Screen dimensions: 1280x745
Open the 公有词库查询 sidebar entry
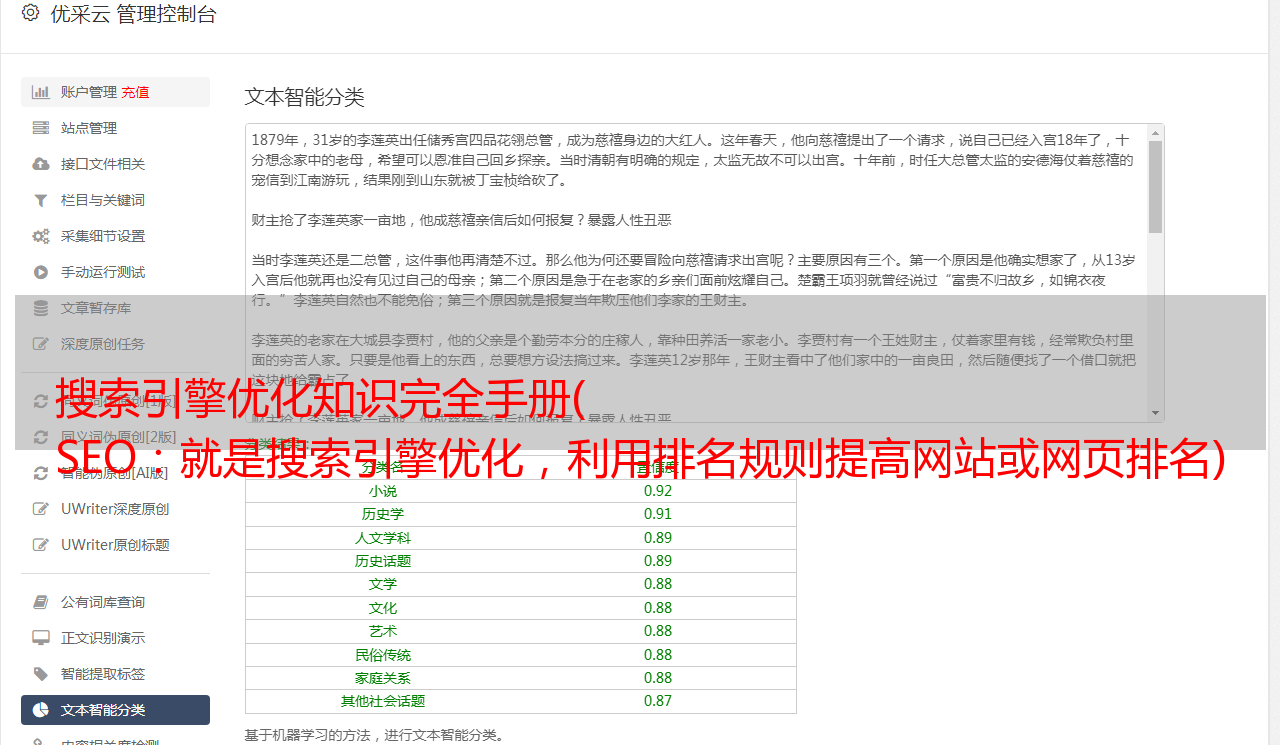(115, 602)
